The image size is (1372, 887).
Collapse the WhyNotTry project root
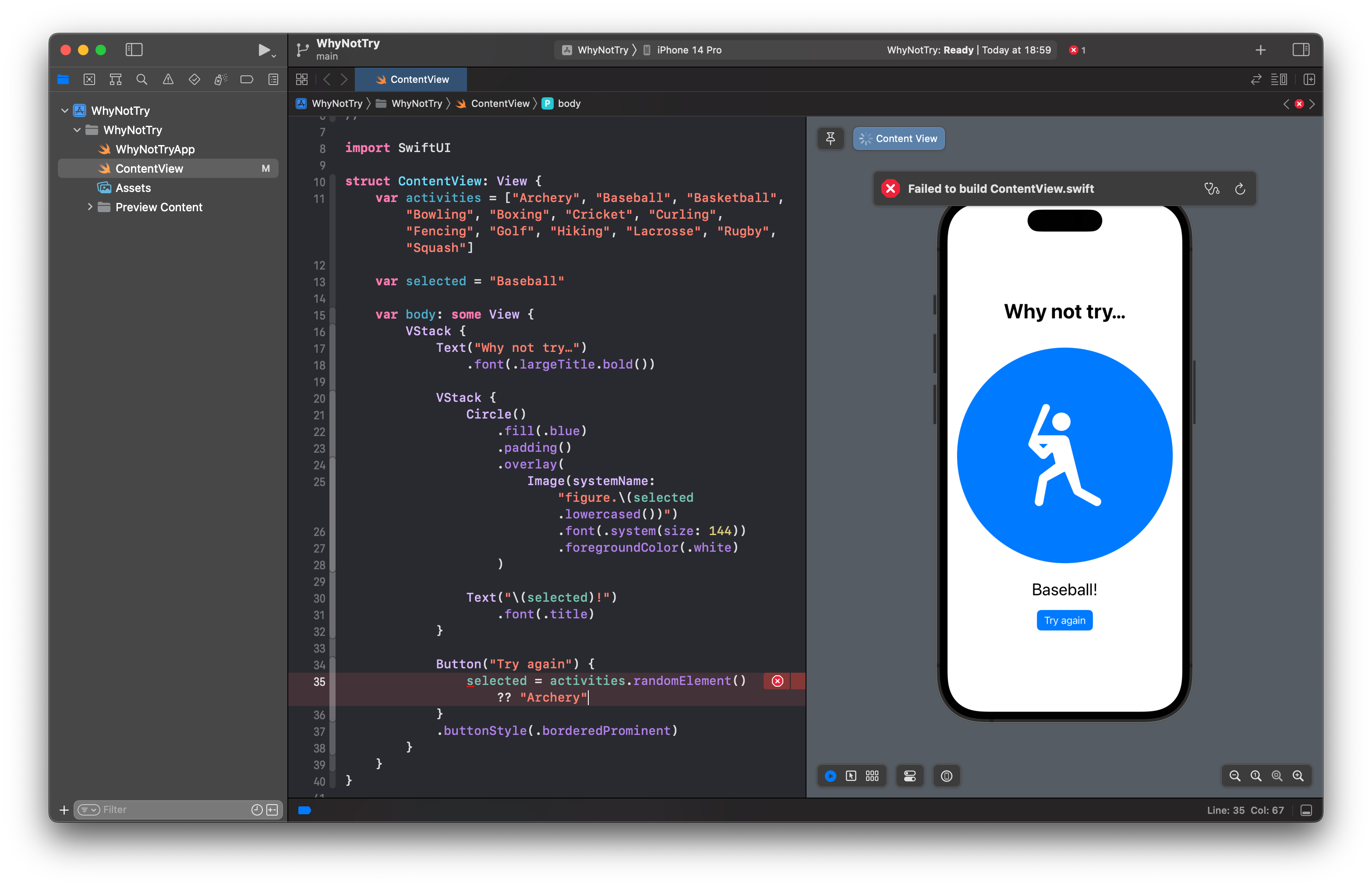click(64, 110)
